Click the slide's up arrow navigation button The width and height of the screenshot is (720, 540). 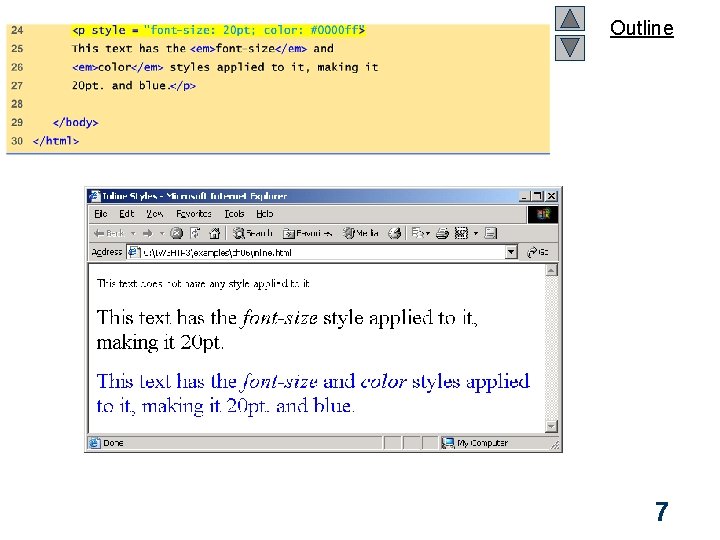569,19
